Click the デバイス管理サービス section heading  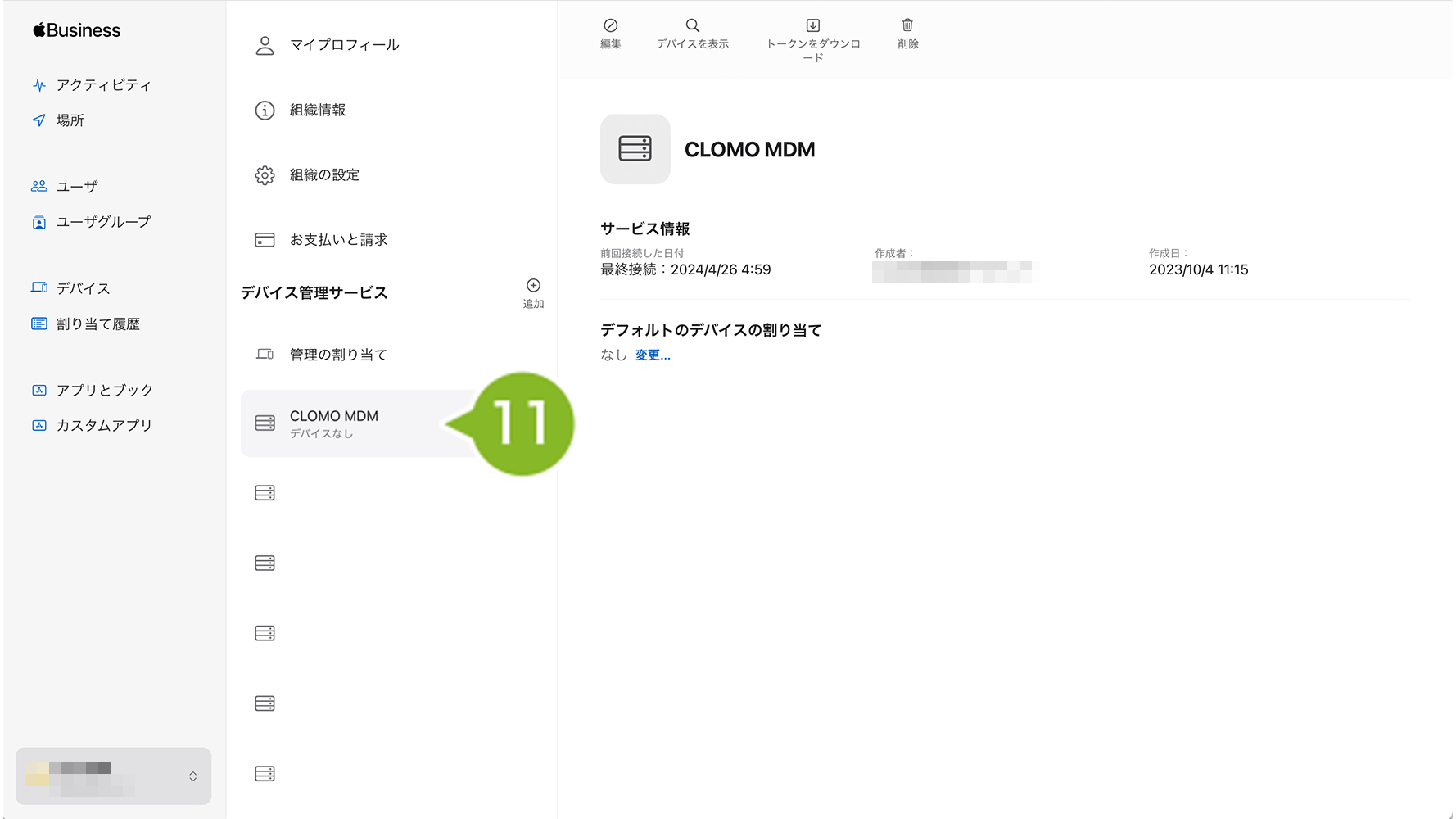(314, 293)
